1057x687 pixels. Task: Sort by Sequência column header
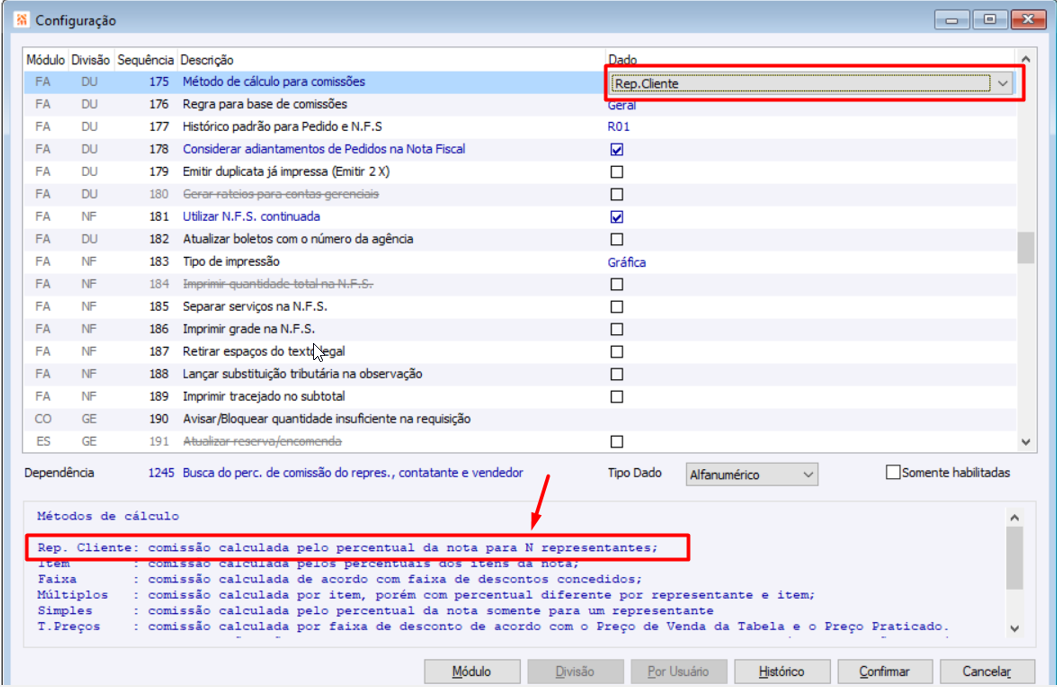coord(146,60)
